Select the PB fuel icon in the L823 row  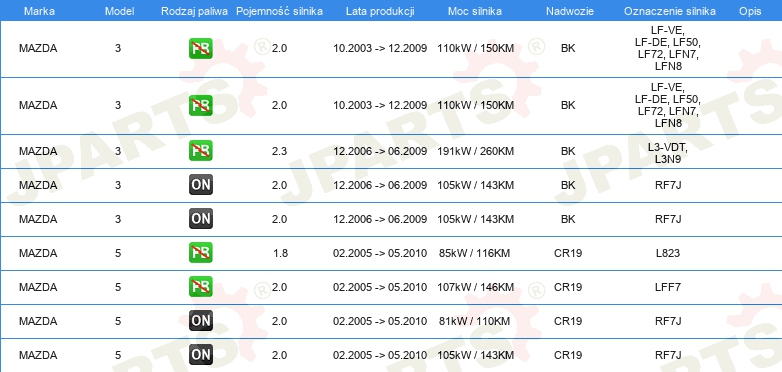coord(200,253)
